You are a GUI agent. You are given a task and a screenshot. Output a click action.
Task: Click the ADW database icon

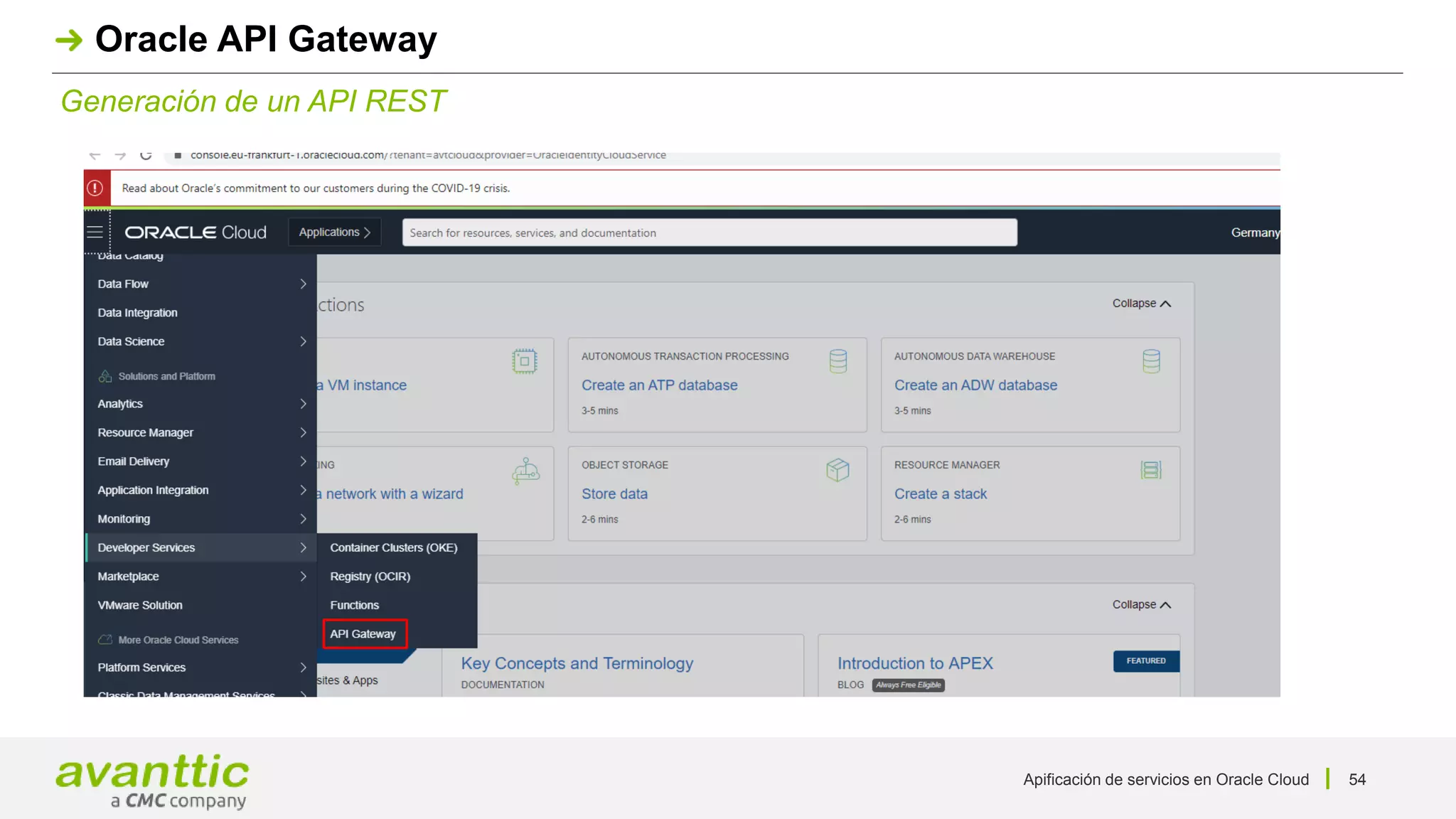1151,361
